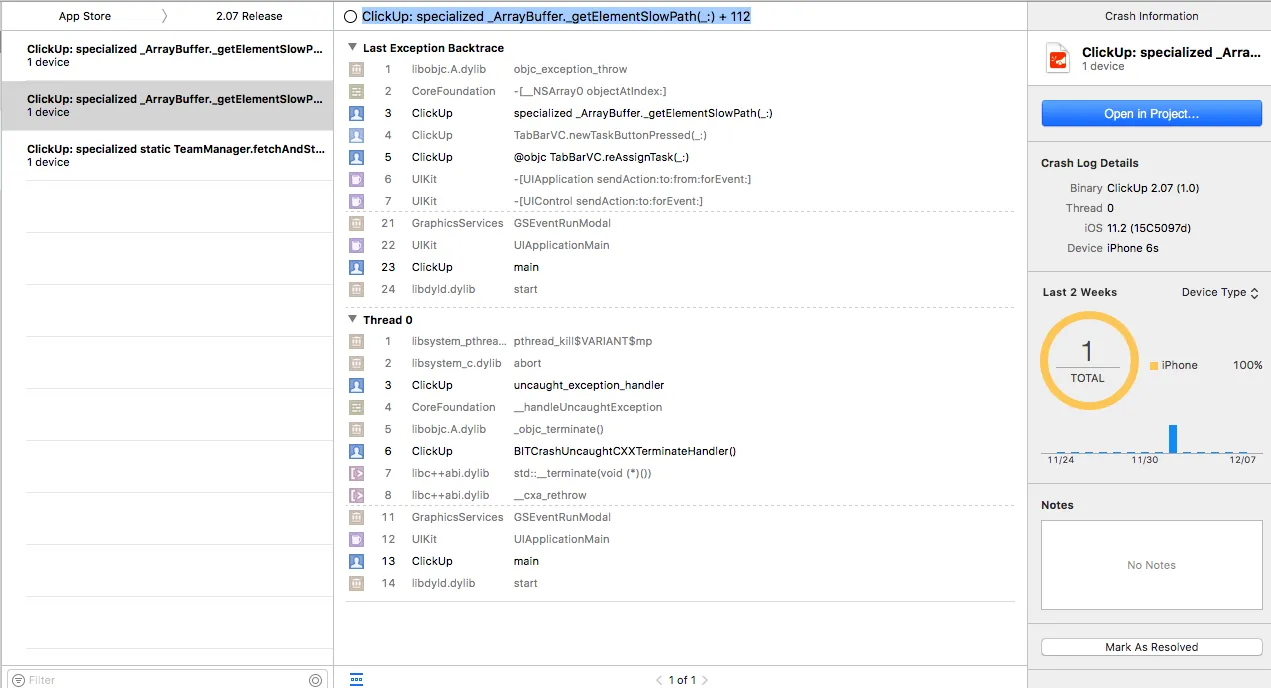Image resolution: width=1271 pixels, height=688 pixels.
Task: Click the Notes text area
Action: pos(1151,565)
